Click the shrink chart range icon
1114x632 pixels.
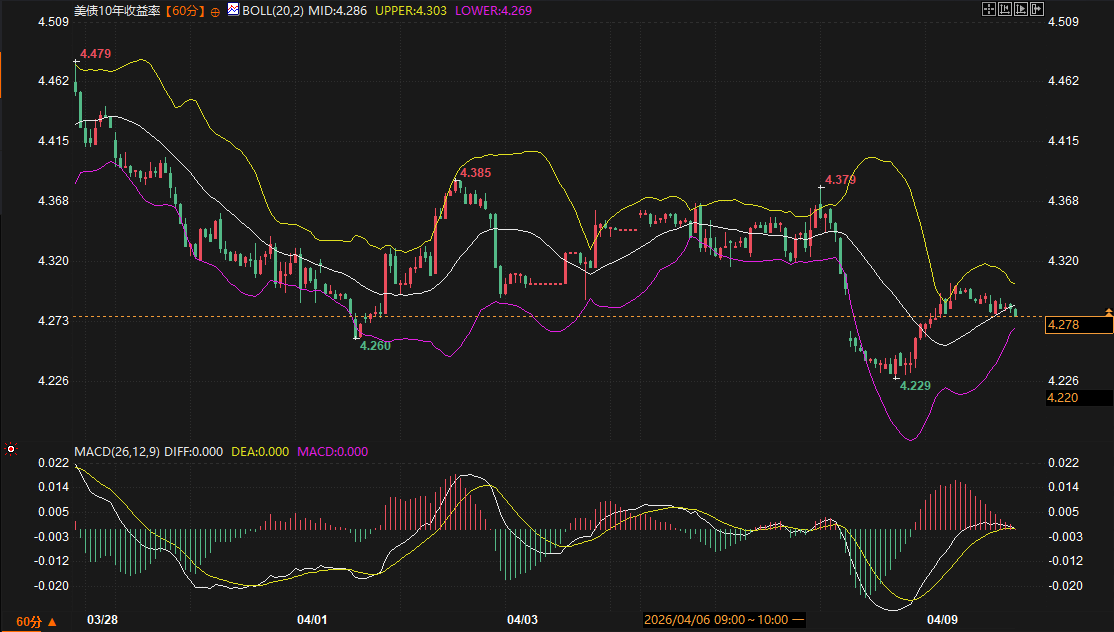1005,9
